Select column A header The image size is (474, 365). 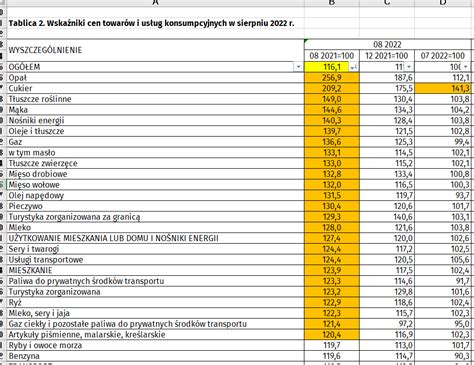[155, 3]
